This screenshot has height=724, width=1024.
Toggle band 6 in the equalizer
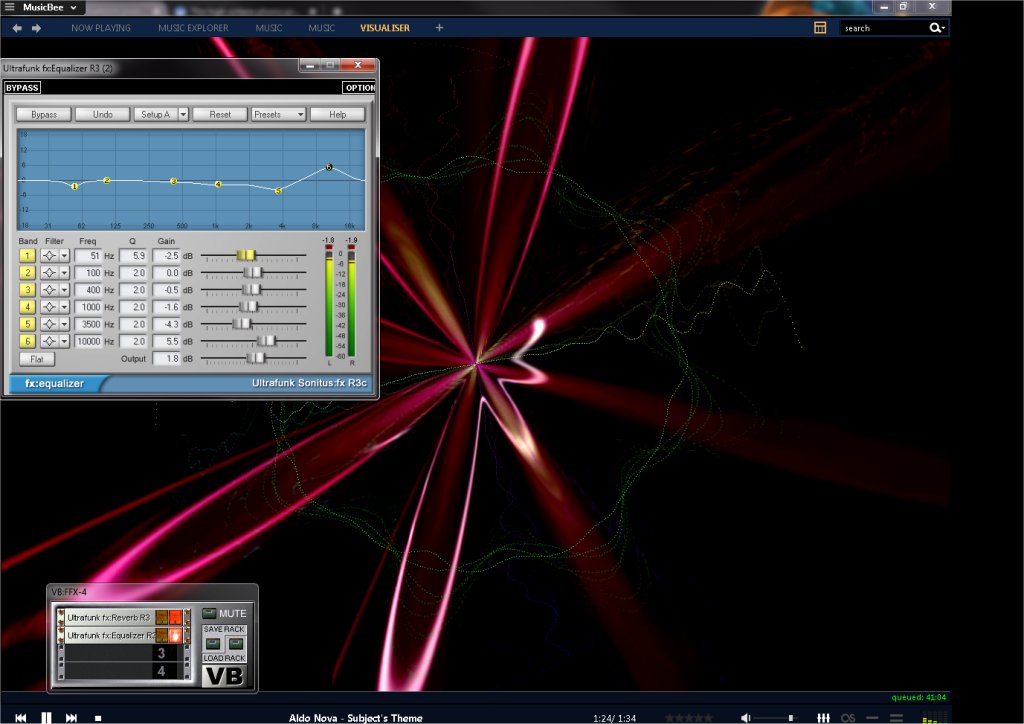(x=27, y=341)
